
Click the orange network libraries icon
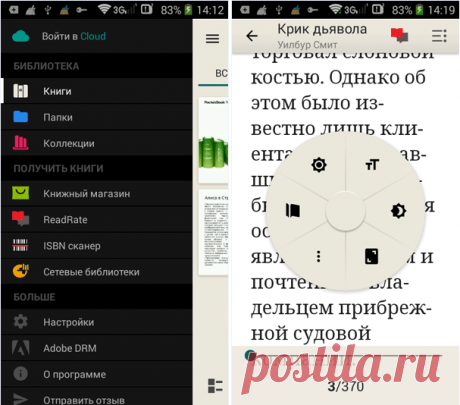pos(21,271)
